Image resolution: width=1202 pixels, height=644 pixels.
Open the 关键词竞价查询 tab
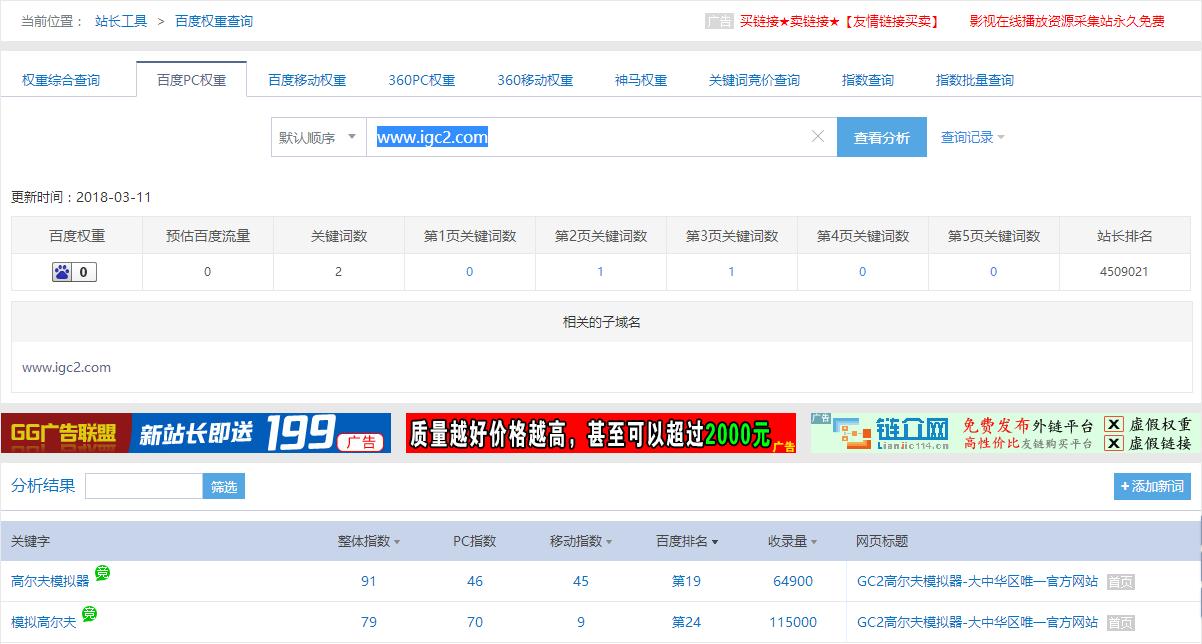(753, 80)
